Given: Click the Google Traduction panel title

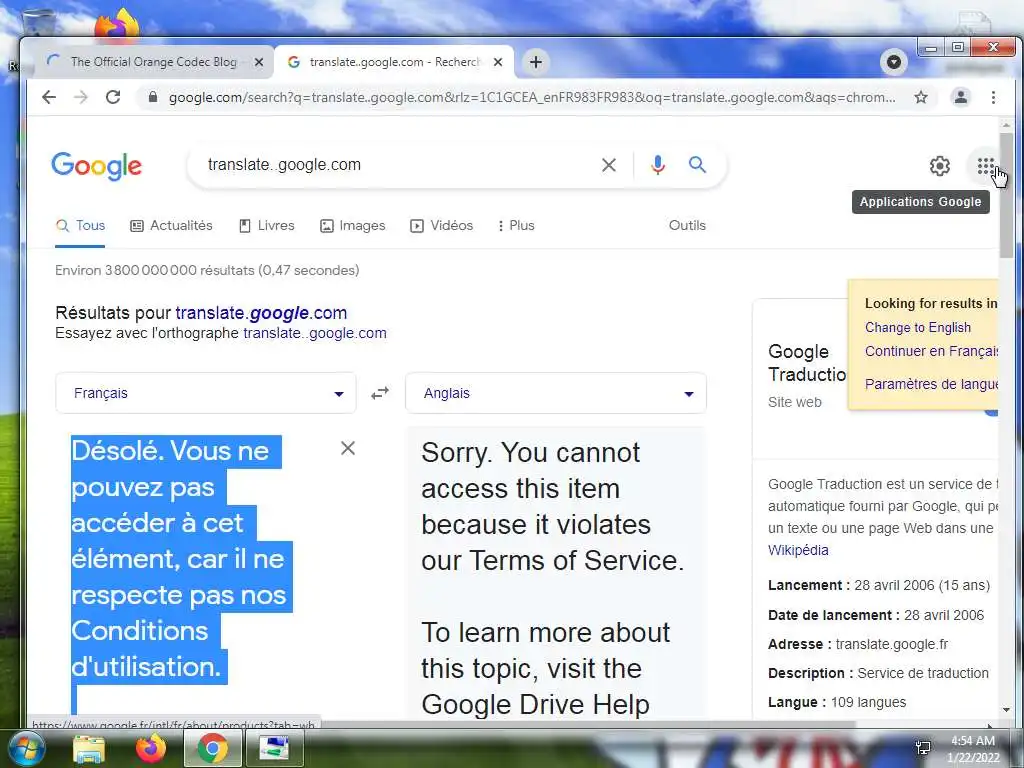Looking at the screenshot, I should click(807, 363).
